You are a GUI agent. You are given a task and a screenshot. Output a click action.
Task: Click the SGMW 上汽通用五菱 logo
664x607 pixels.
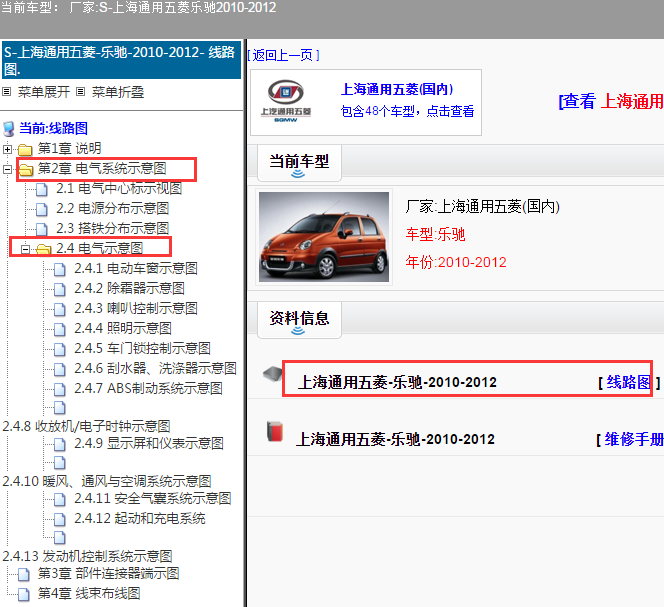(286, 101)
